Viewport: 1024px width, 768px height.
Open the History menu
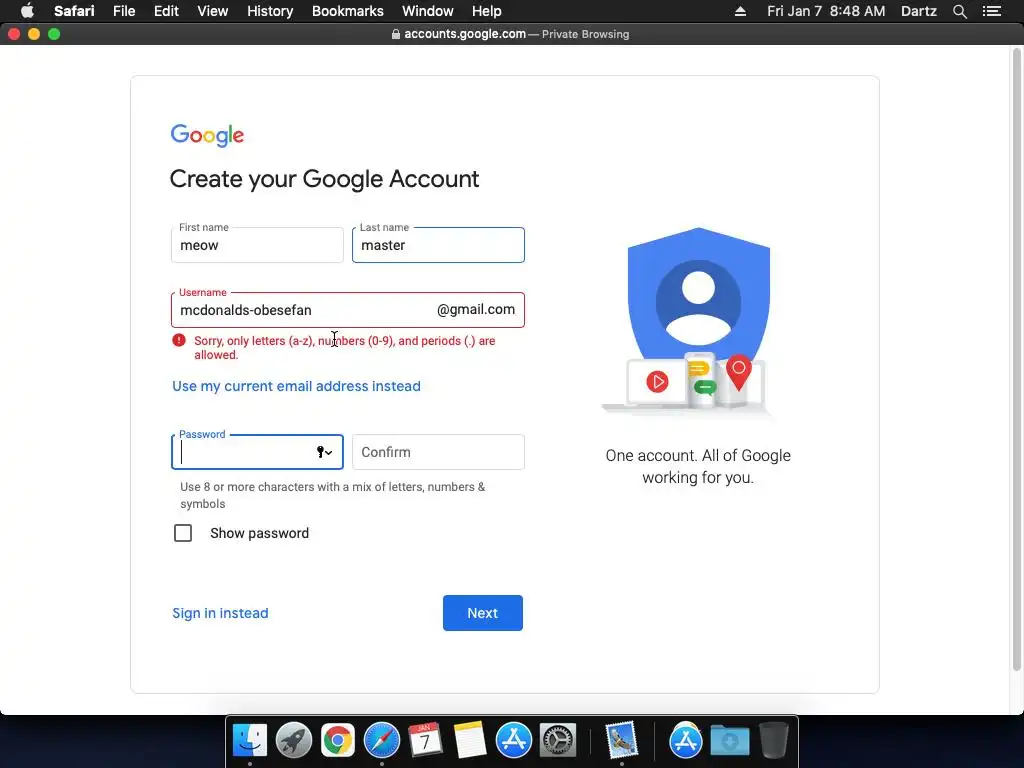[x=270, y=11]
